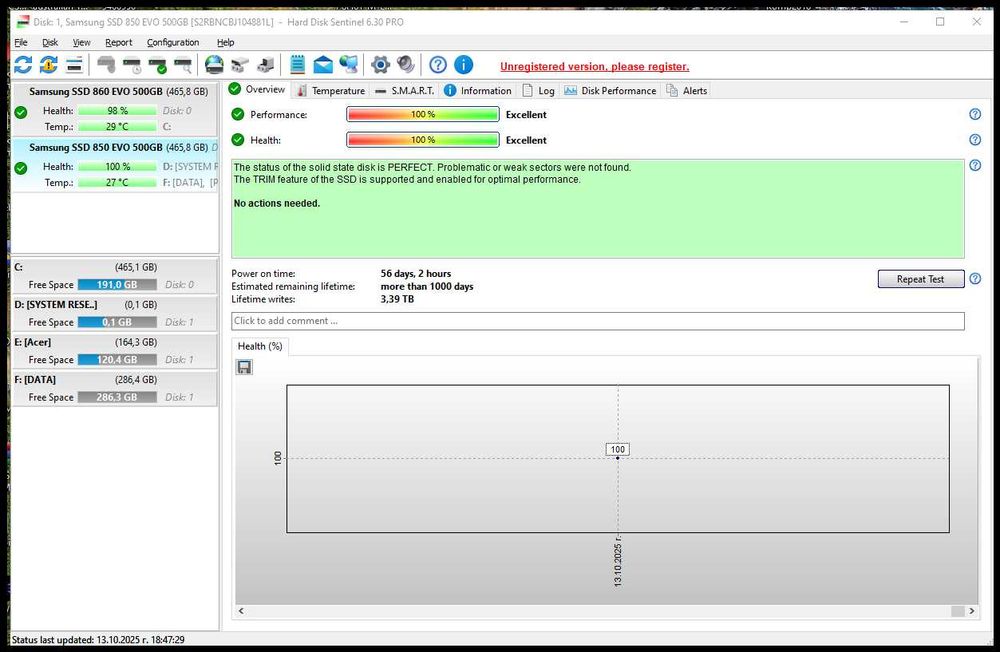Click the 100 data point on graph
Screen dimensions: 1000x652
click(x=617, y=458)
